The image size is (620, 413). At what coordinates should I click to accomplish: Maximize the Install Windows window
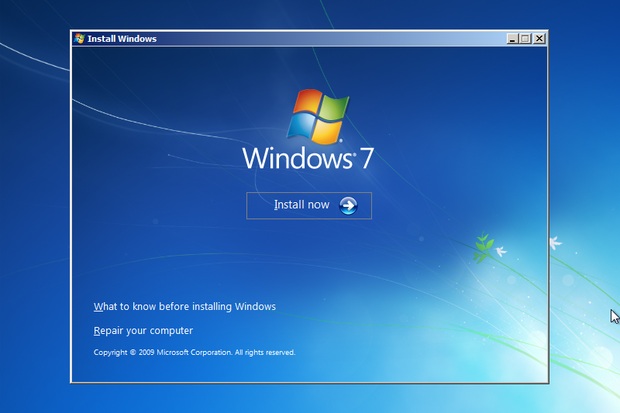click(525, 38)
